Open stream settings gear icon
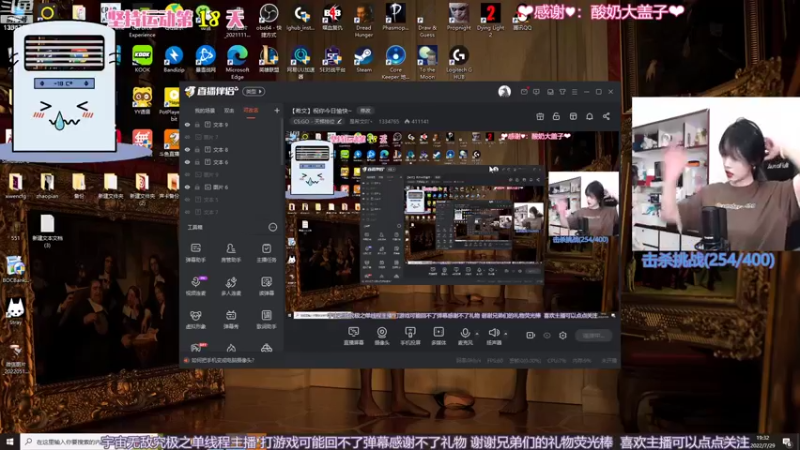Image resolution: width=800 pixels, height=450 pixels. click(x=563, y=335)
